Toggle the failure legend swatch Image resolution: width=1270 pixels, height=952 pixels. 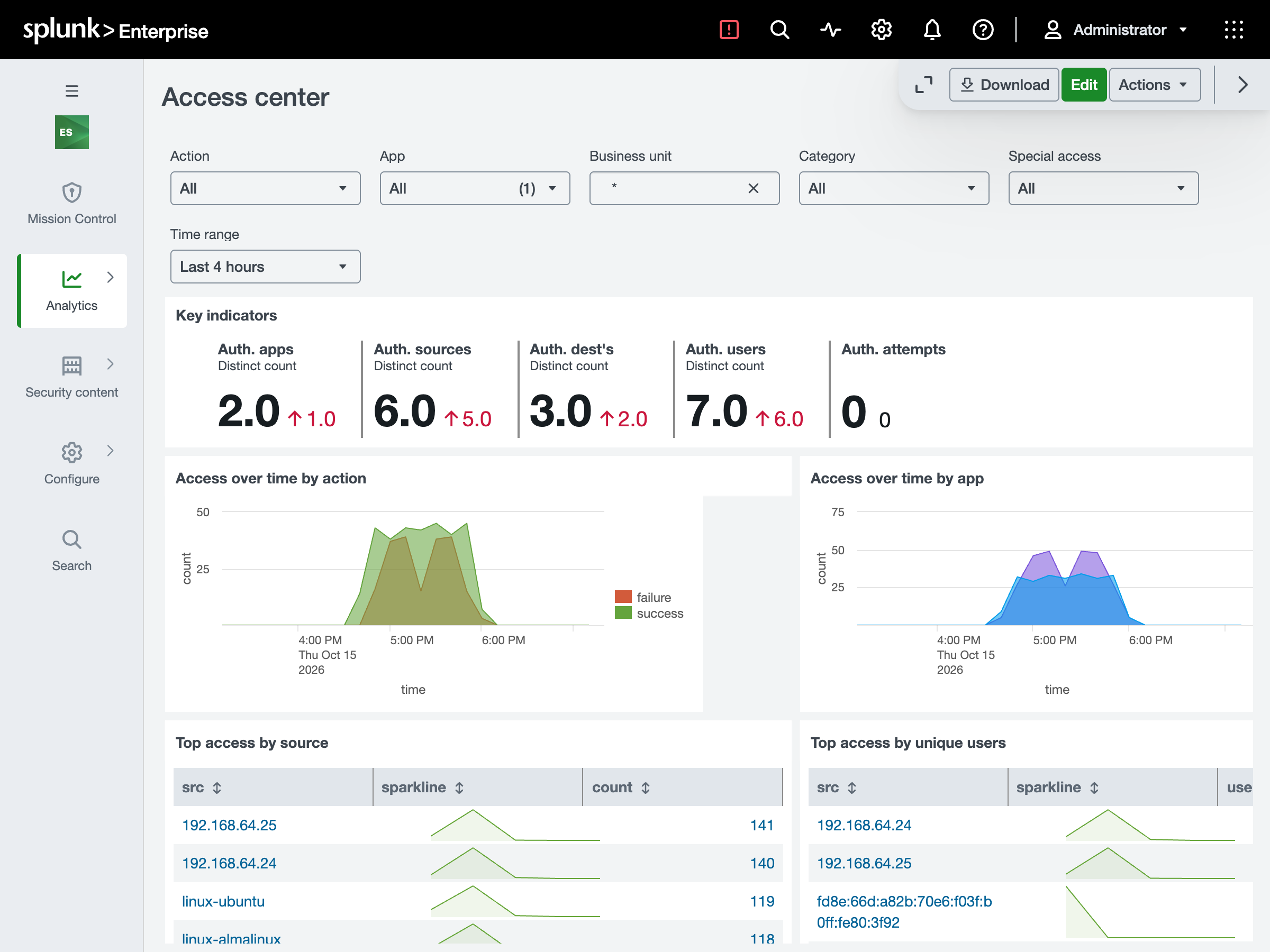point(623,597)
